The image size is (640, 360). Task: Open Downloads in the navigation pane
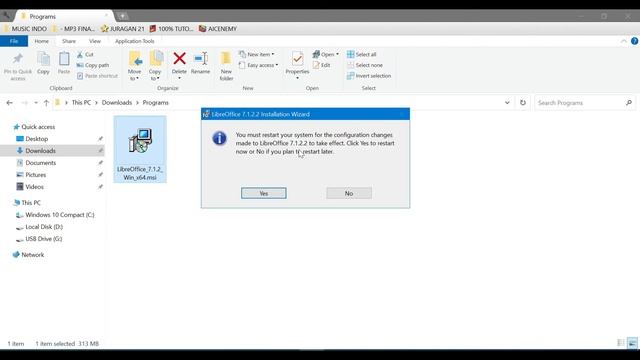(x=40, y=151)
